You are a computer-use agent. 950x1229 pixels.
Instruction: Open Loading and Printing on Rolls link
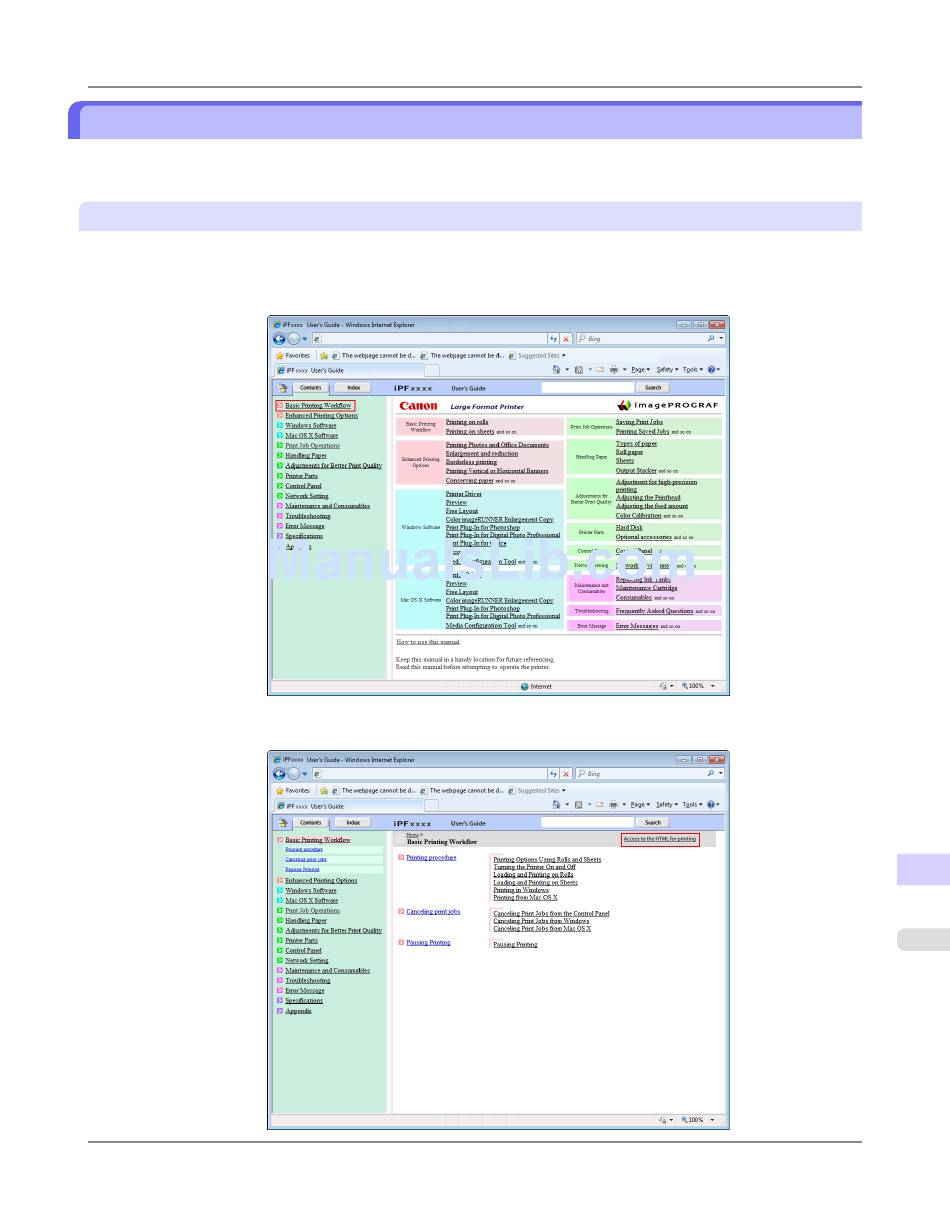533,874
